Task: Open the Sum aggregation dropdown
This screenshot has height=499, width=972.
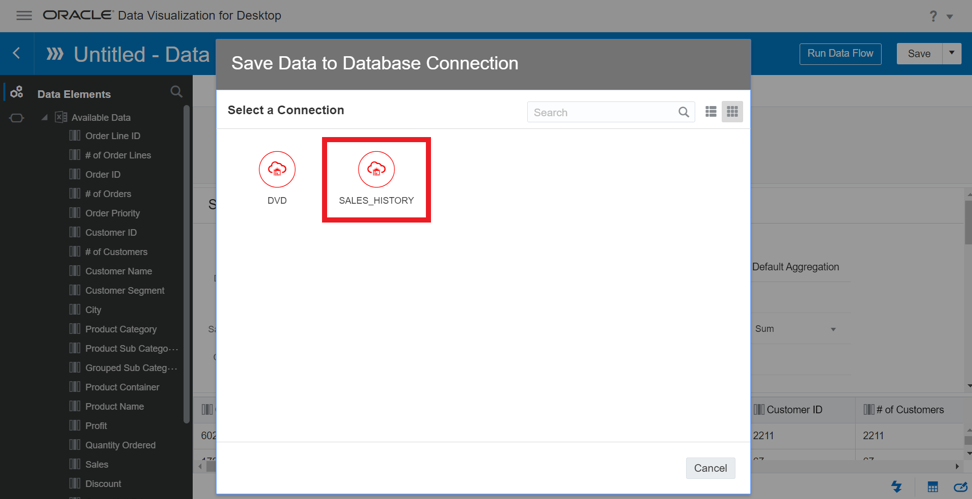Action: 796,329
